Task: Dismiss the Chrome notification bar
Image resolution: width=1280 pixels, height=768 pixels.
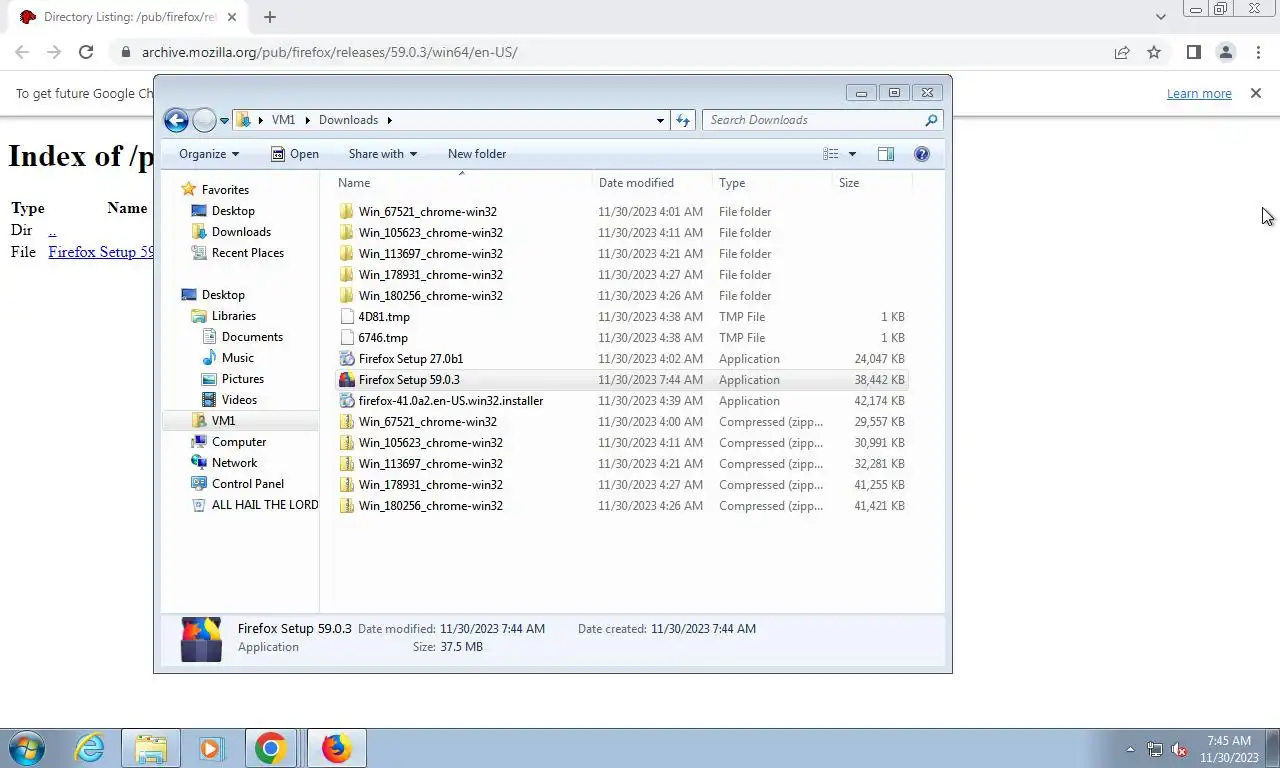Action: coord(1256,93)
